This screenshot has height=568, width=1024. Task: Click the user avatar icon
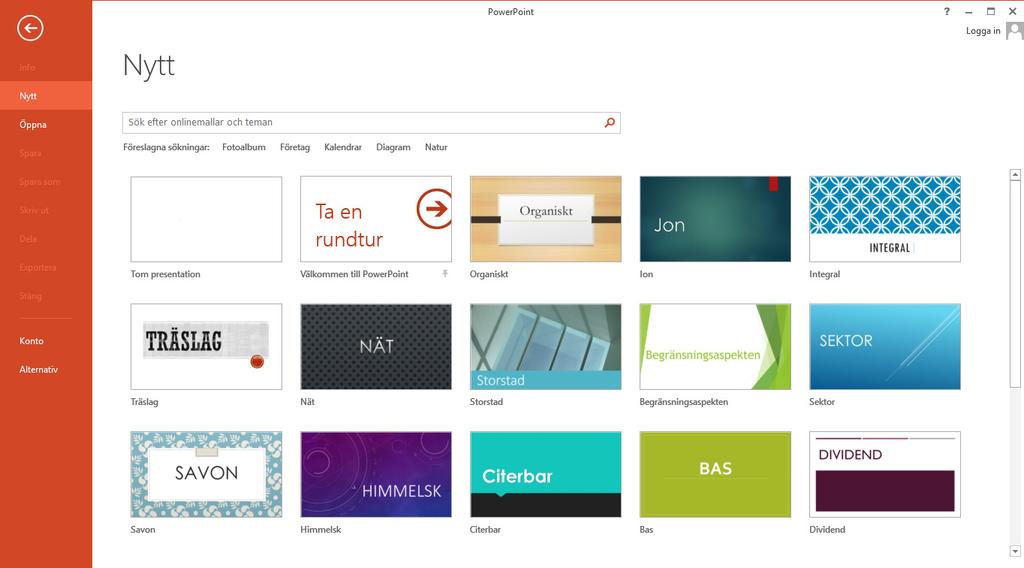[1014, 31]
